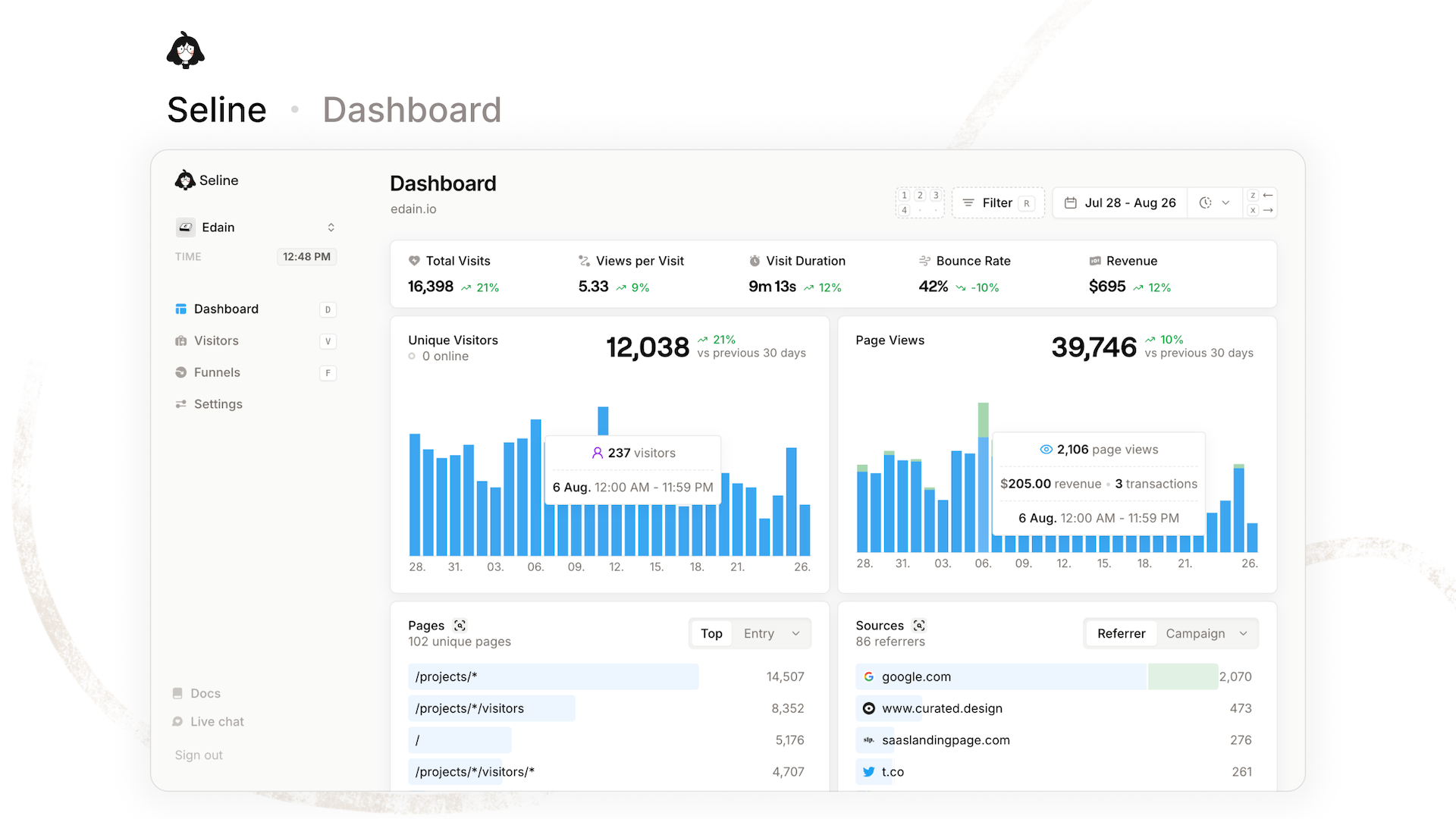
Task: Open the Jul 28 - Aug 26 date picker
Action: [x=1120, y=203]
